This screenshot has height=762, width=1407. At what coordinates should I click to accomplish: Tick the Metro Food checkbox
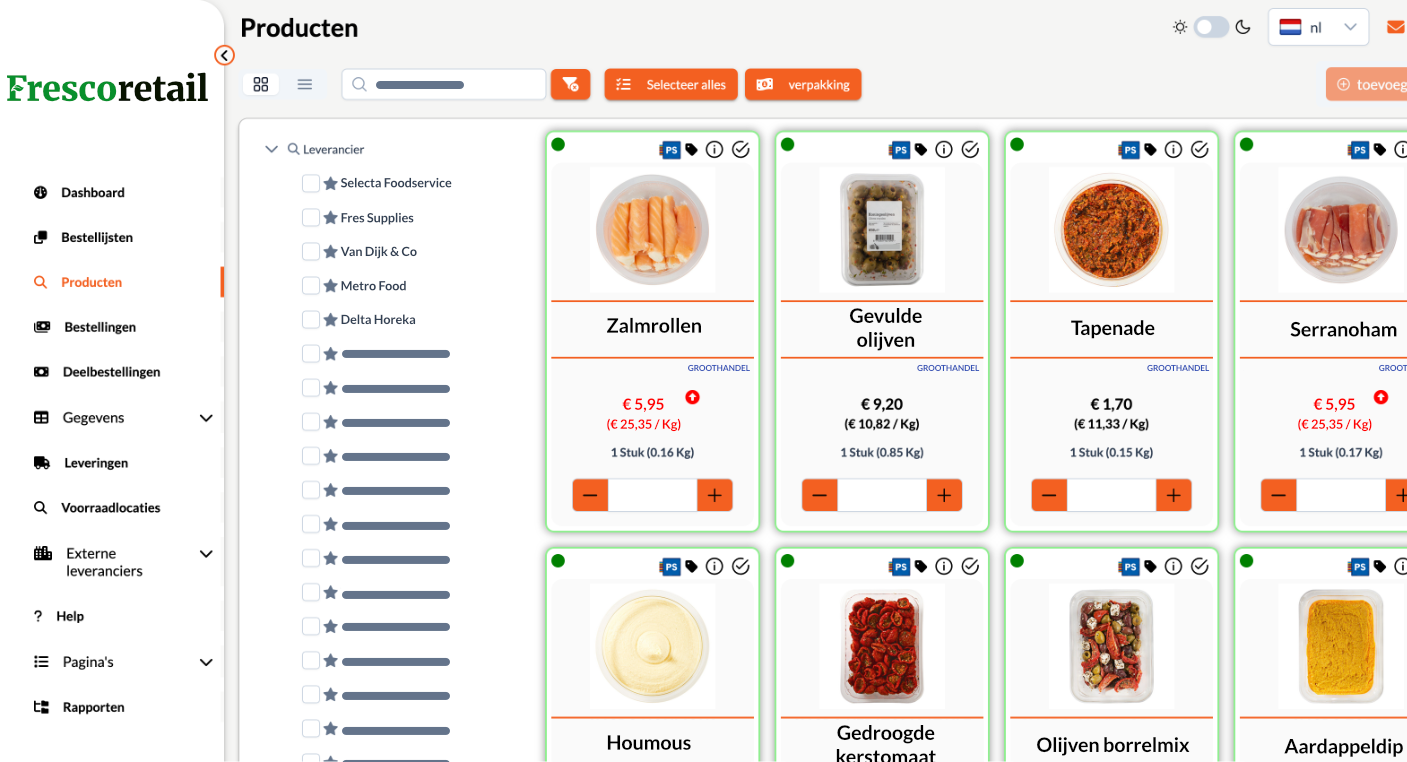pos(311,286)
